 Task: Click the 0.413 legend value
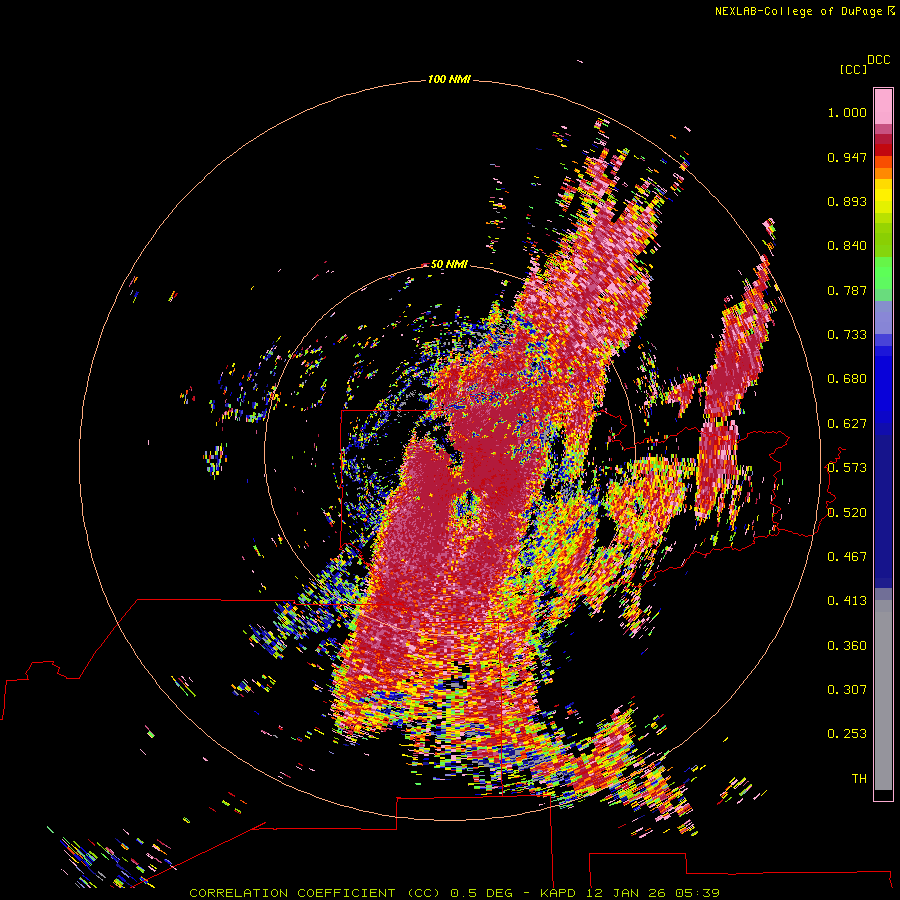click(847, 601)
